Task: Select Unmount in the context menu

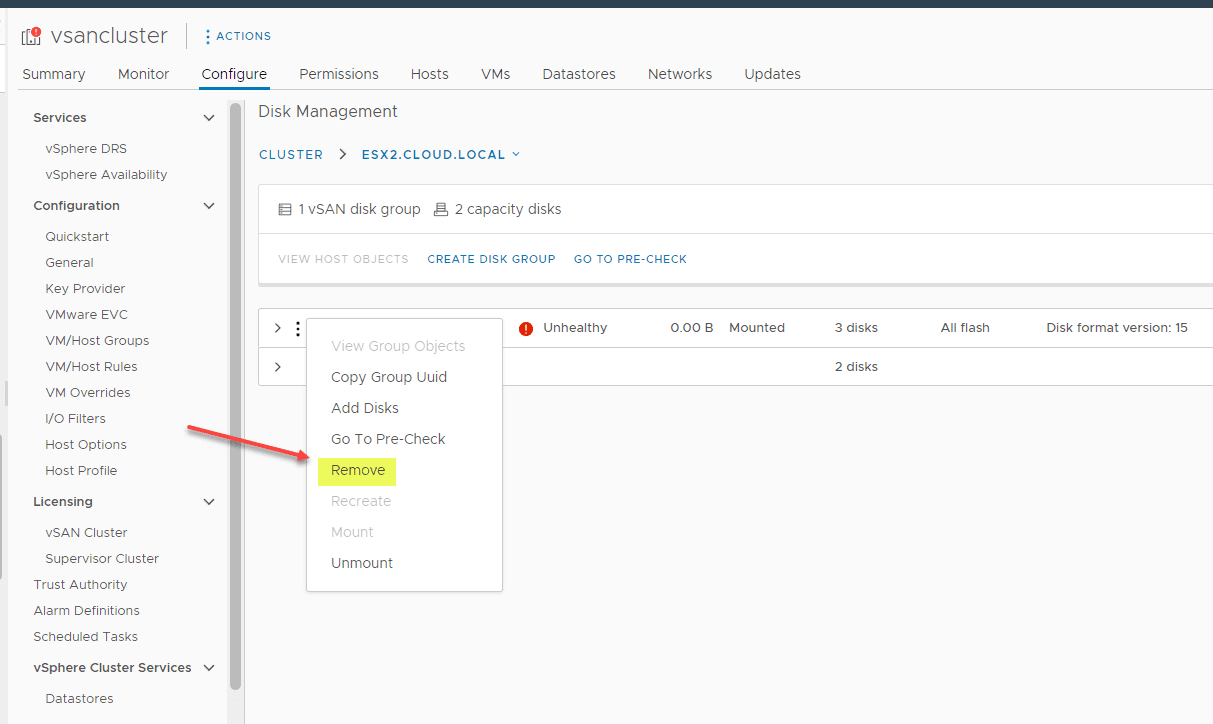Action: click(362, 563)
